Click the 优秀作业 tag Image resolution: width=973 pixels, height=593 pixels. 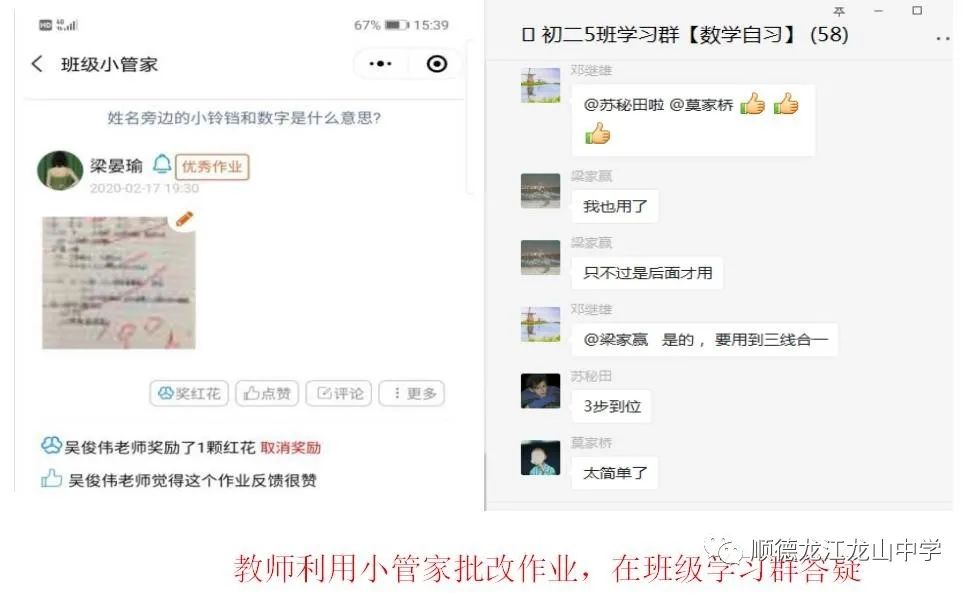tap(212, 166)
